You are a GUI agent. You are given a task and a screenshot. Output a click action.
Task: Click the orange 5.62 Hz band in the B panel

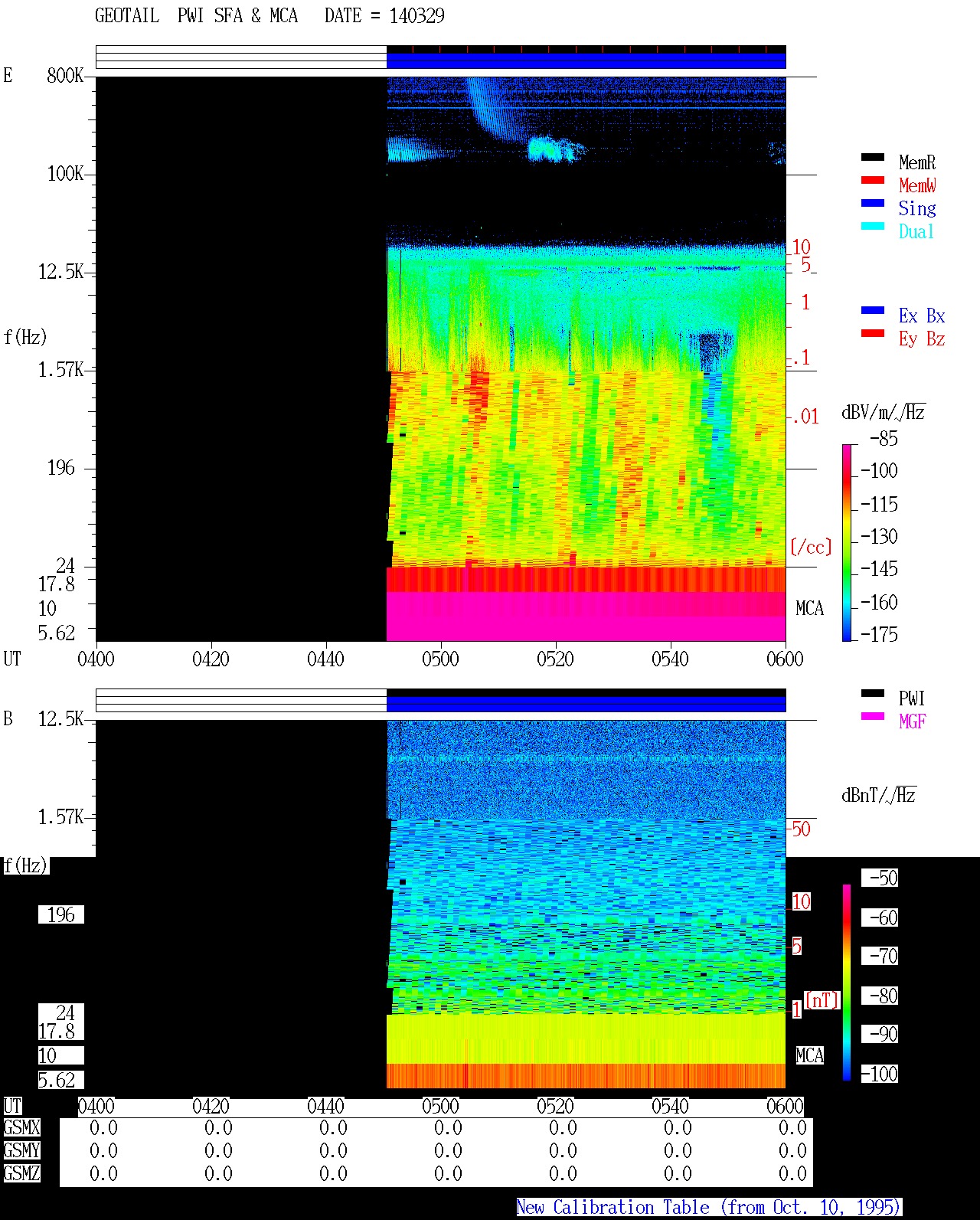[586, 1075]
